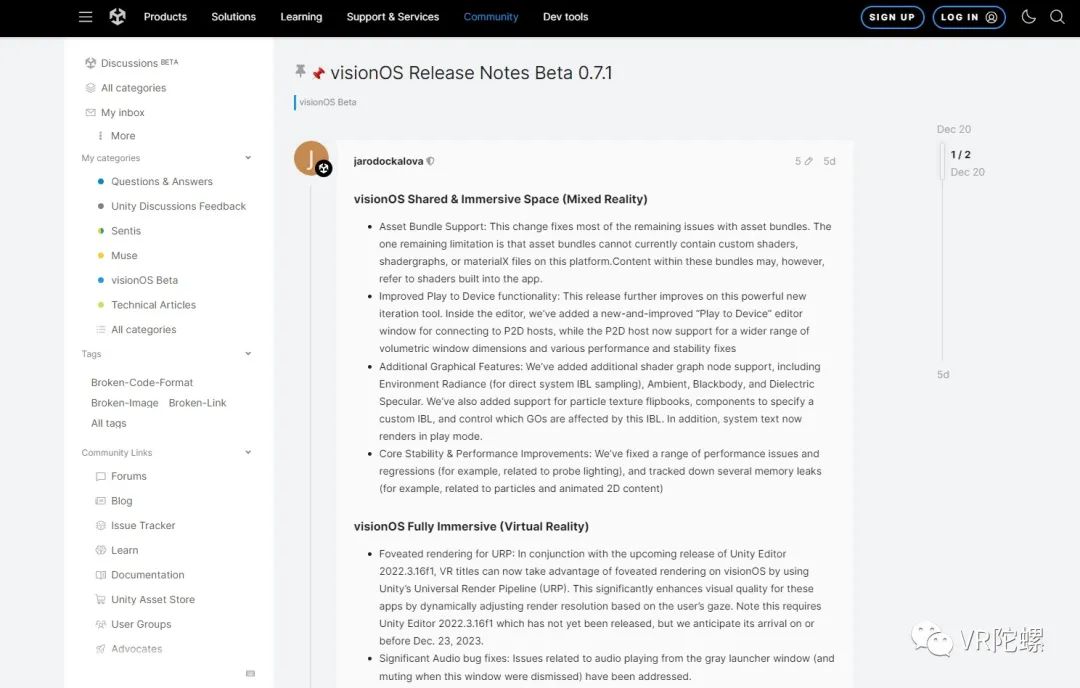
Task: Click the Learn icon
Action: (101, 550)
